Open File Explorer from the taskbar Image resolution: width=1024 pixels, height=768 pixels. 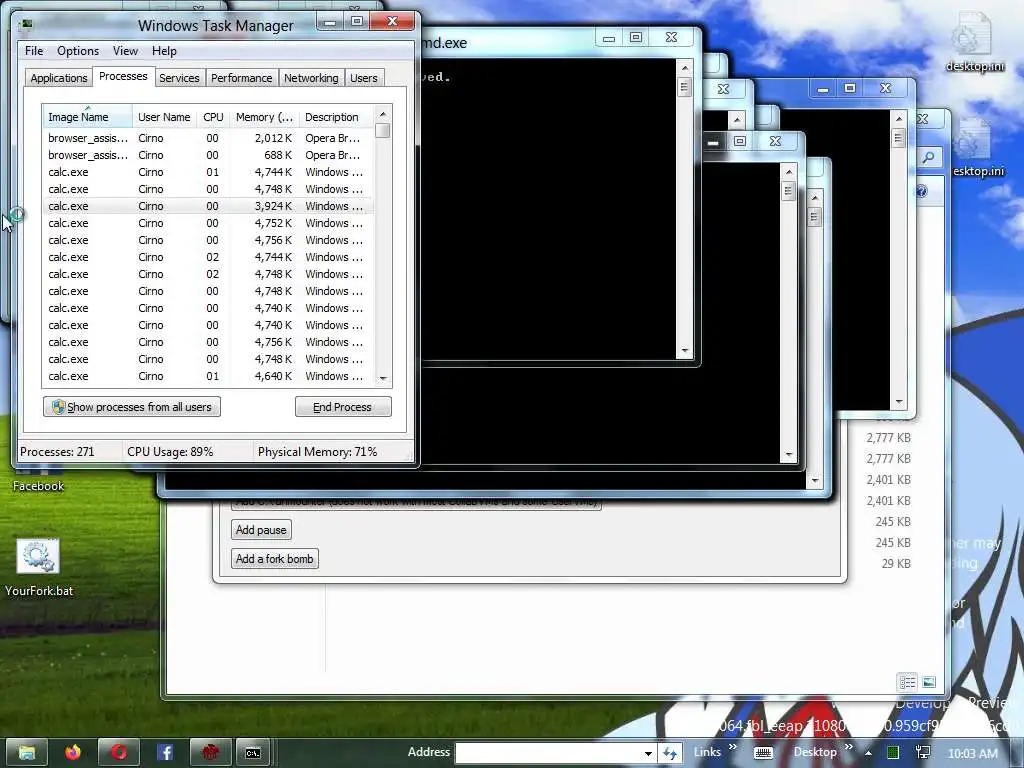(26, 752)
